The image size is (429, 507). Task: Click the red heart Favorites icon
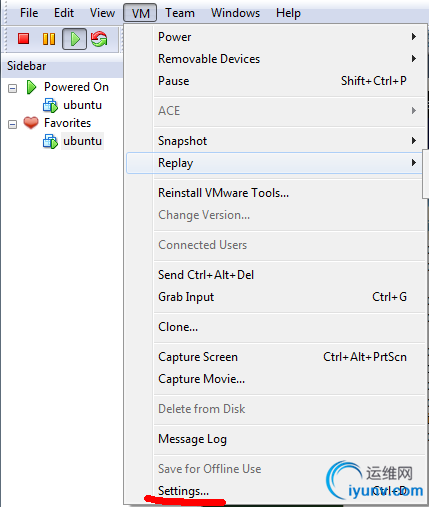point(31,123)
